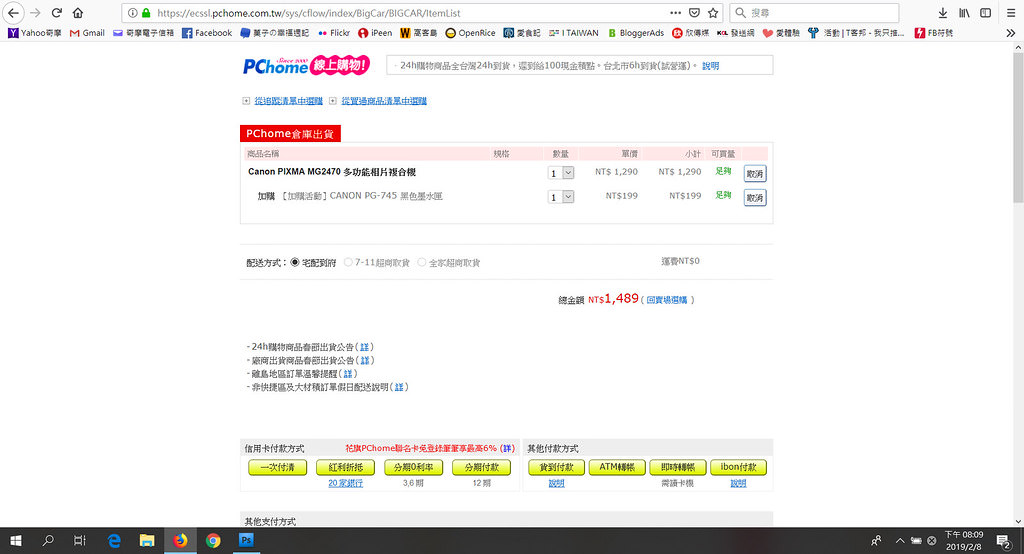Screen dimensions: 1024x554
Task: Switch to Photoshop on the taskbar
Action: pos(246,540)
